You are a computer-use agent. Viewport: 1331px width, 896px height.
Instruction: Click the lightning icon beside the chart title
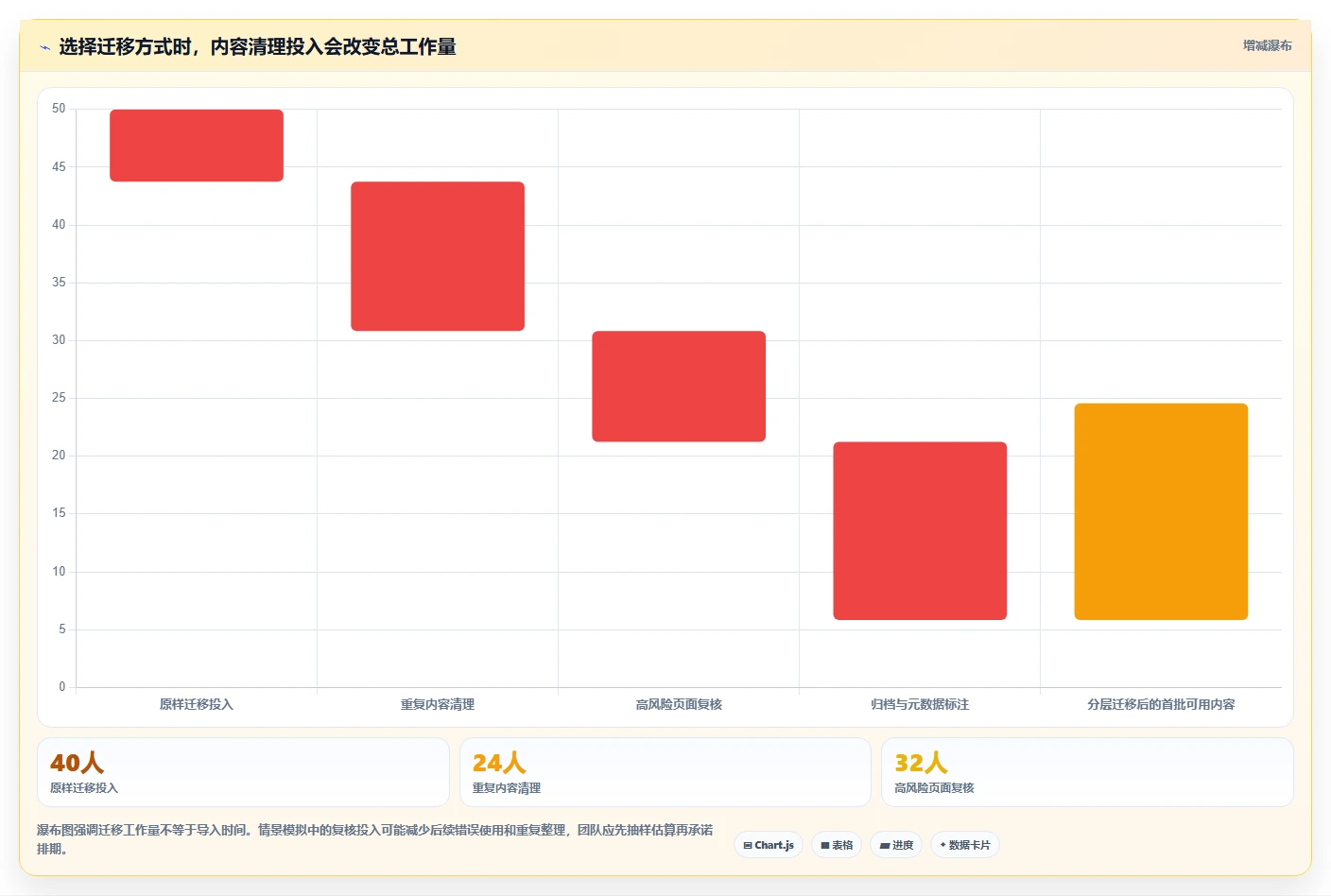point(44,47)
